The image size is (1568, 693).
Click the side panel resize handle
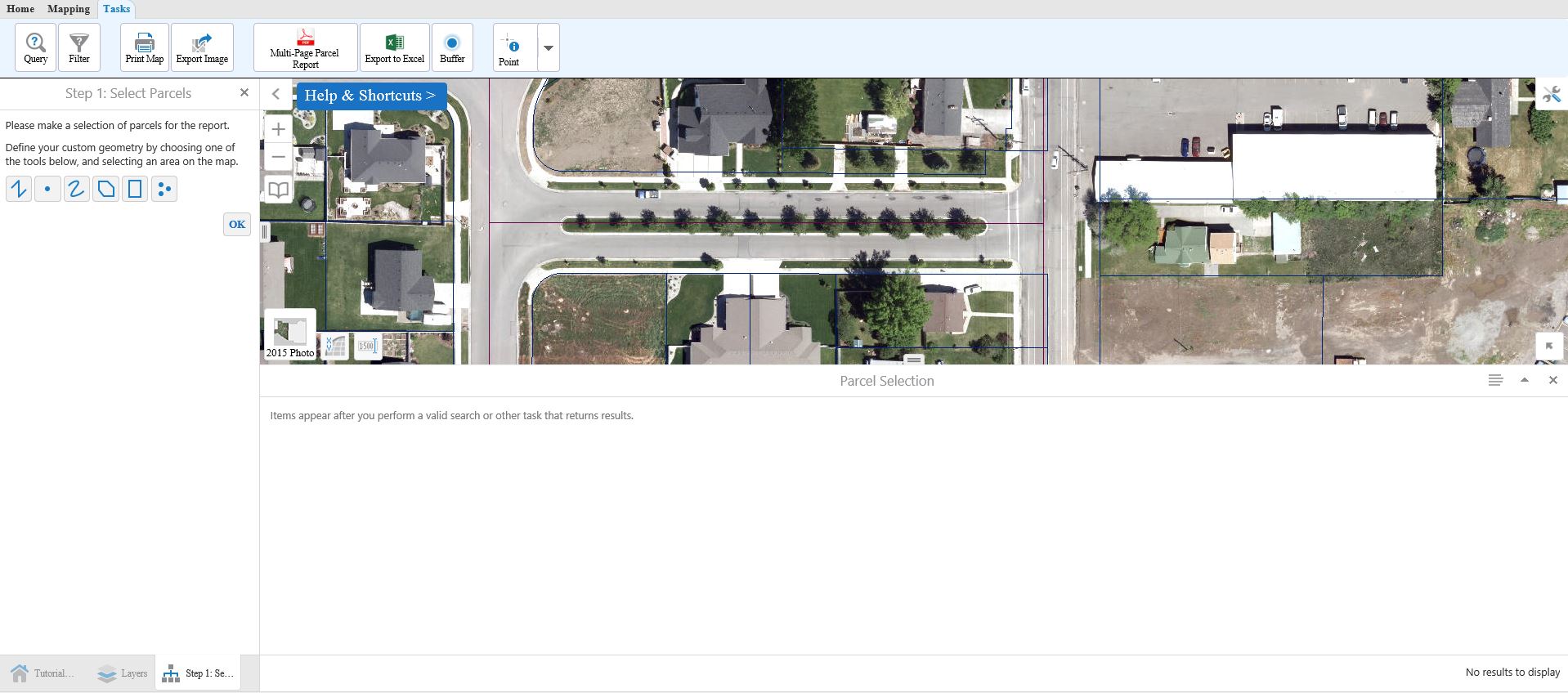(x=264, y=232)
